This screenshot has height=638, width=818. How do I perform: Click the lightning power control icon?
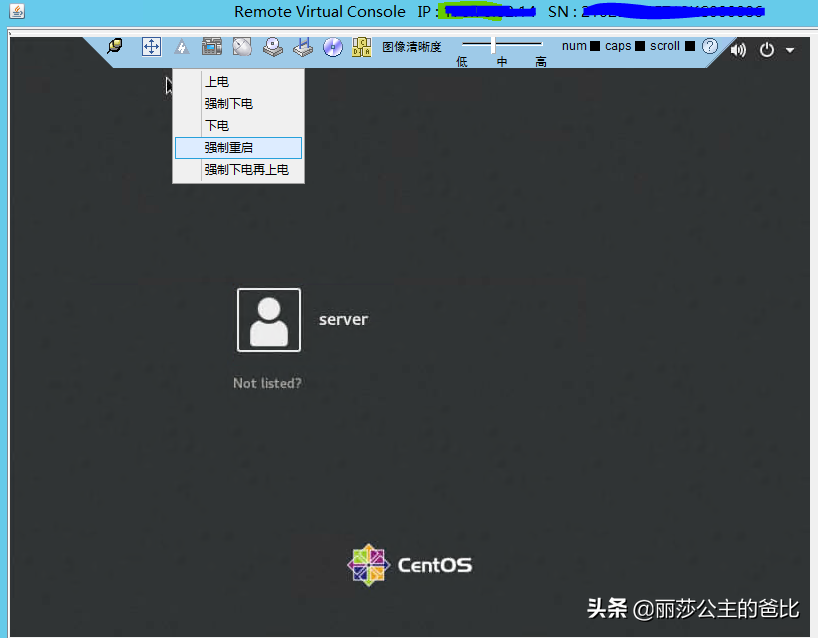(x=181, y=47)
